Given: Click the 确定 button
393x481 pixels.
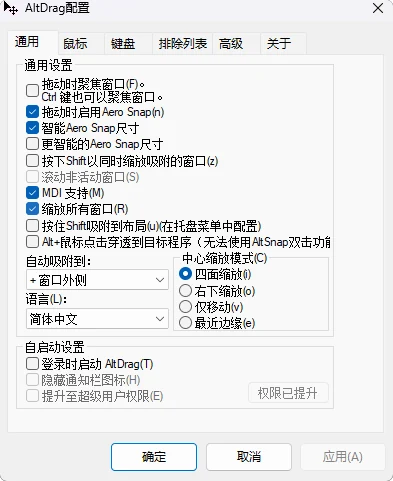Looking at the screenshot, I should pos(154,457).
